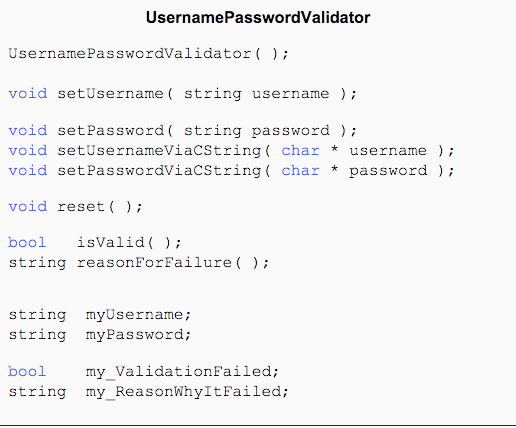Select setPasswordViaCString method declaration
The height and width of the screenshot is (428, 516).
click(231, 171)
